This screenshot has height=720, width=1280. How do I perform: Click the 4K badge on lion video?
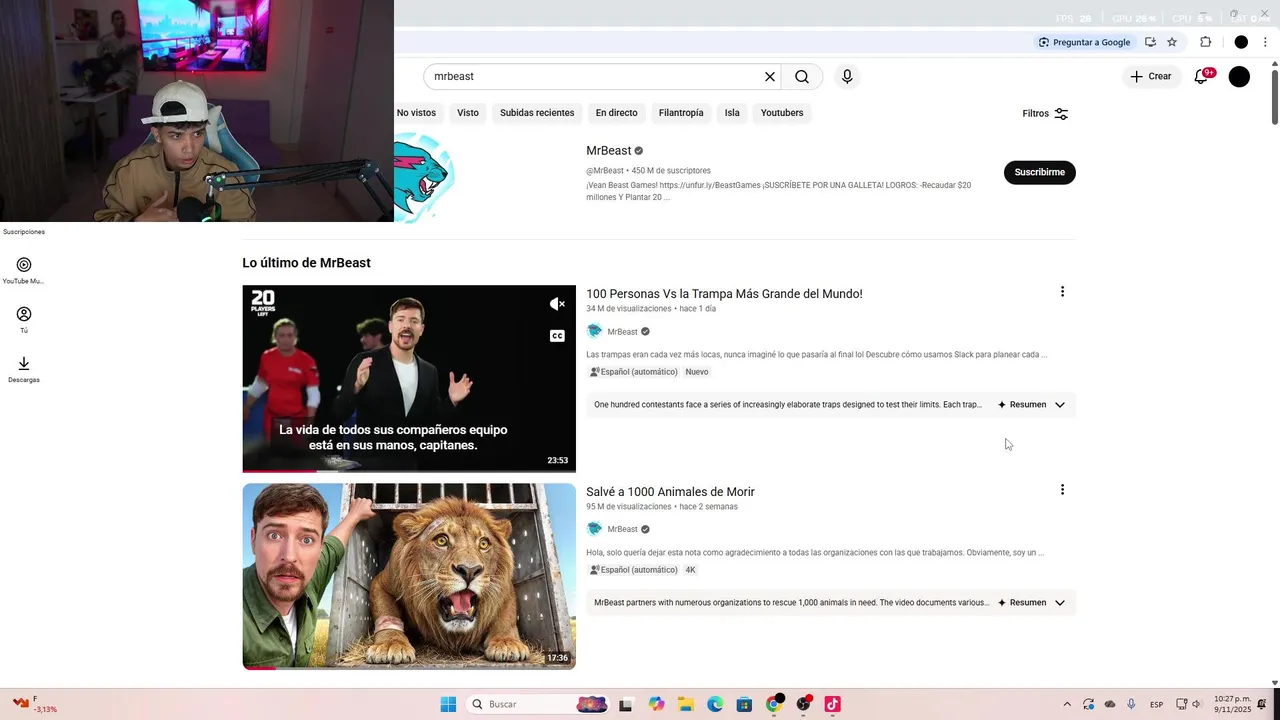pos(690,570)
